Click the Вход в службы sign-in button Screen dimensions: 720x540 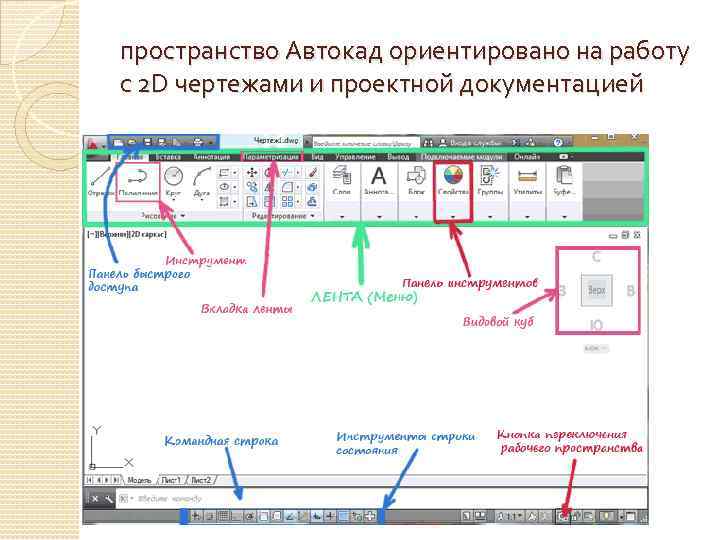pos(470,142)
